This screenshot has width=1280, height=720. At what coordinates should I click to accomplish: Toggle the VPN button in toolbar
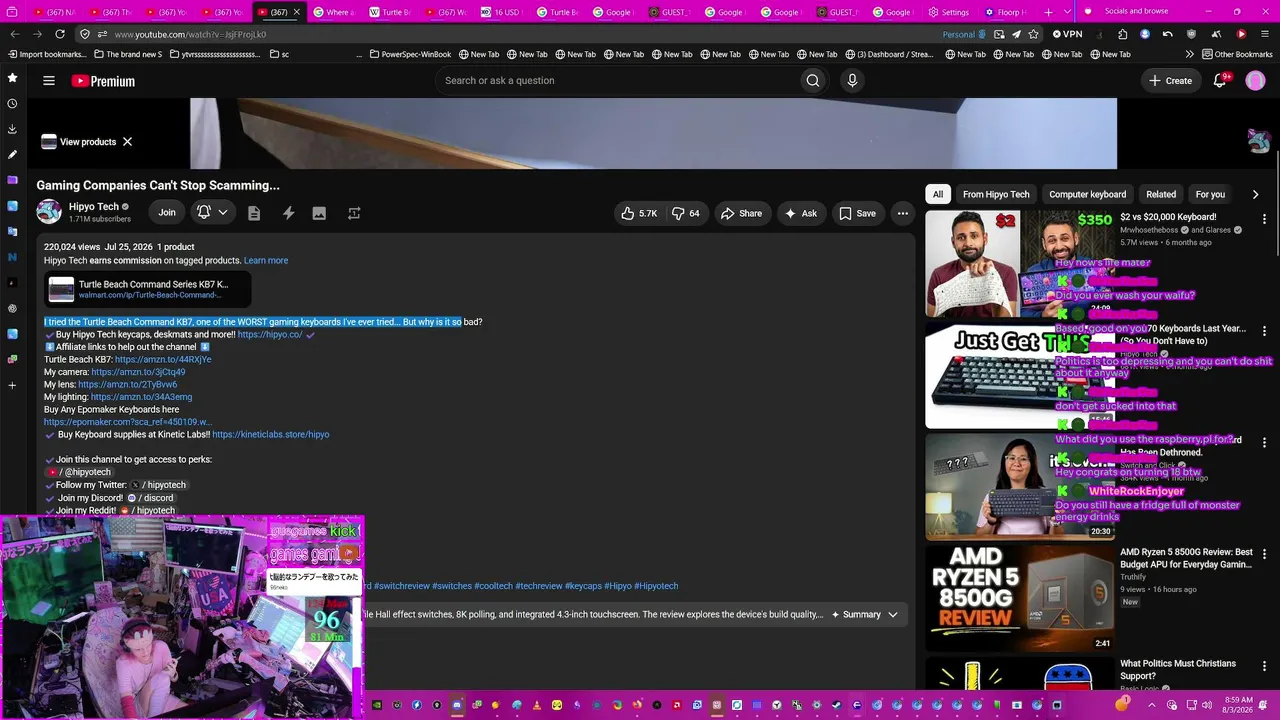coord(1067,34)
